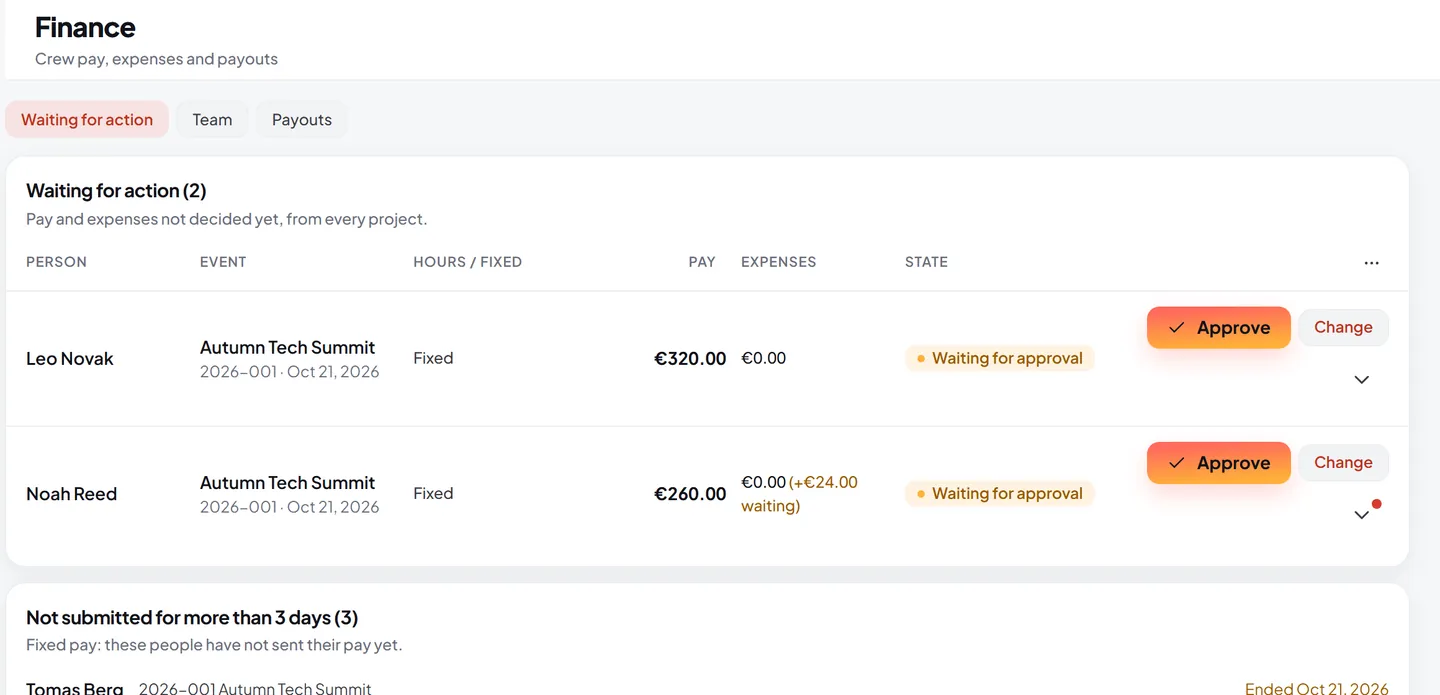Click the HOURS / FIXED column header
This screenshot has width=1440, height=695.
[468, 262]
